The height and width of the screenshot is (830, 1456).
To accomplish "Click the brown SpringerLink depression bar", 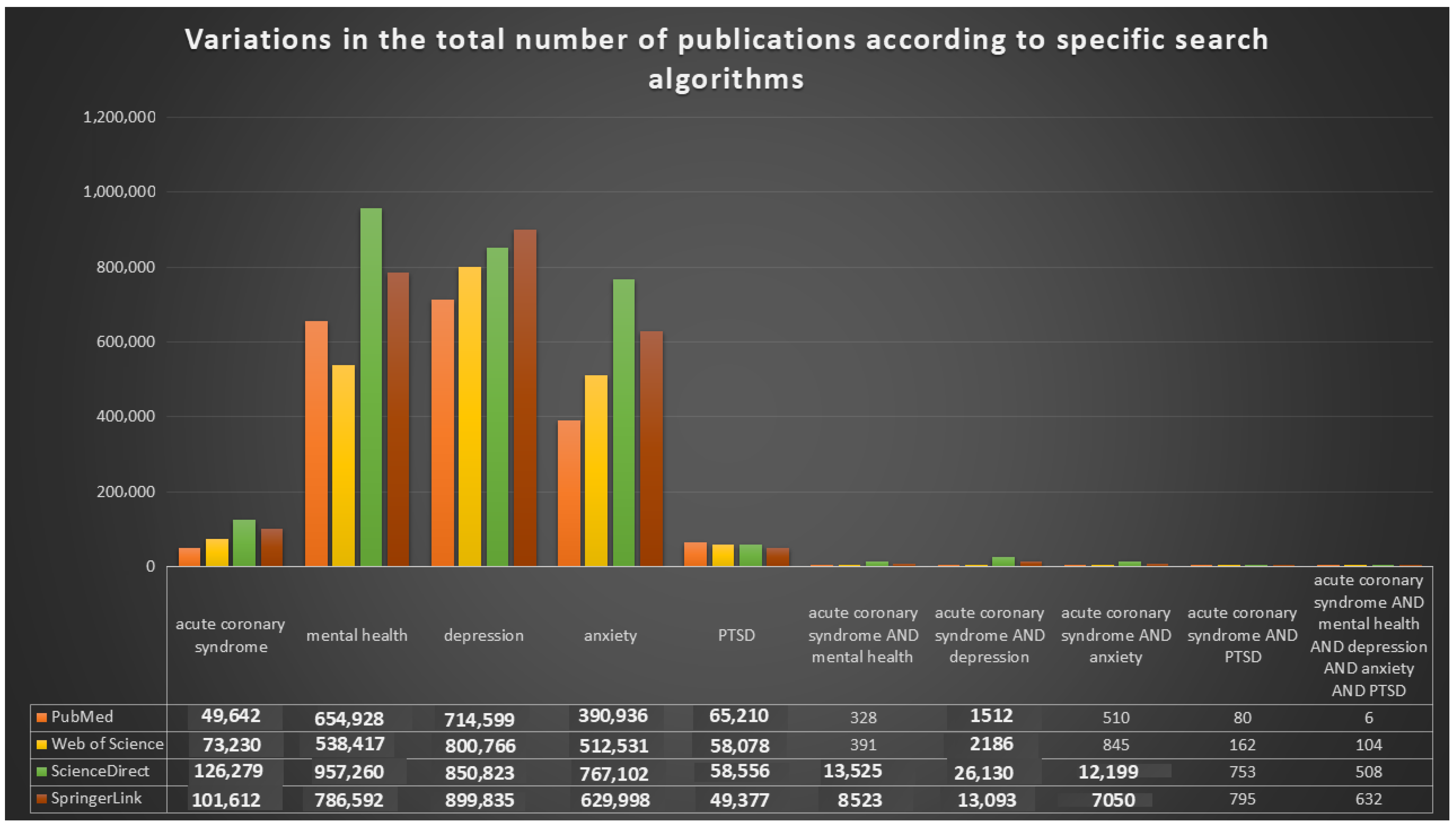I will [x=525, y=398].
